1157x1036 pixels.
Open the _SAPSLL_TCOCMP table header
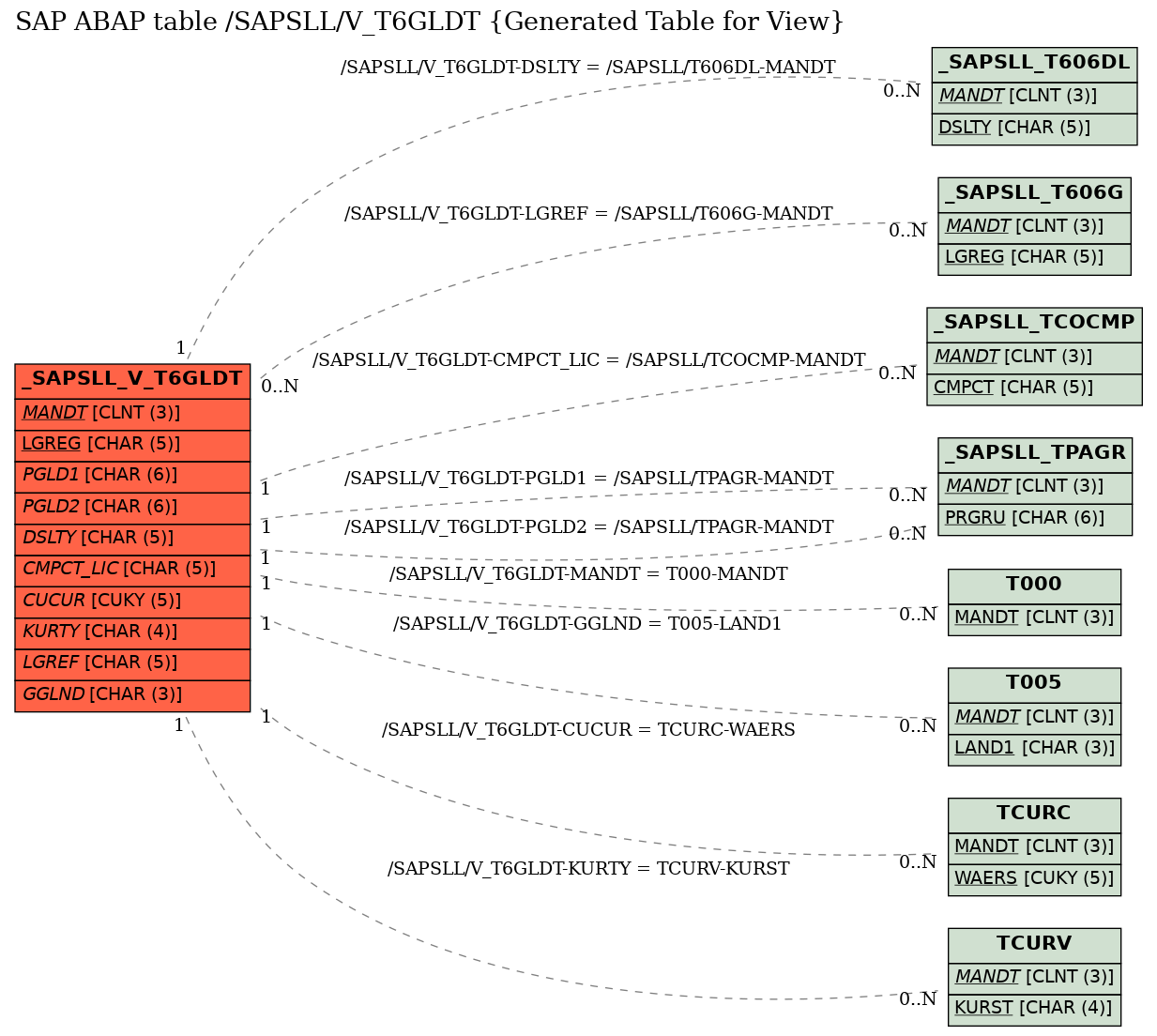click(1034, 324)
